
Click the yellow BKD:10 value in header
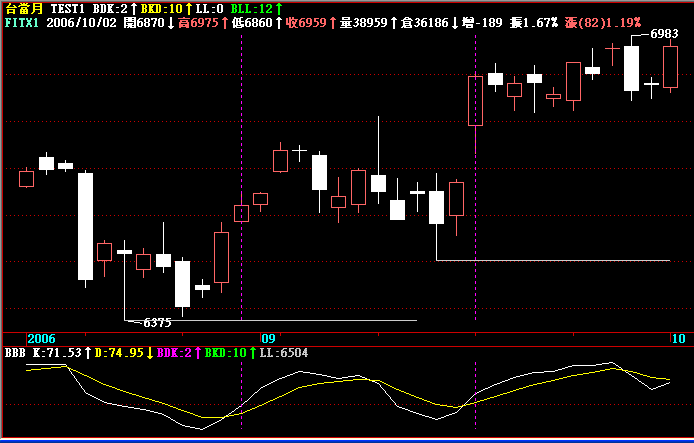161,8
